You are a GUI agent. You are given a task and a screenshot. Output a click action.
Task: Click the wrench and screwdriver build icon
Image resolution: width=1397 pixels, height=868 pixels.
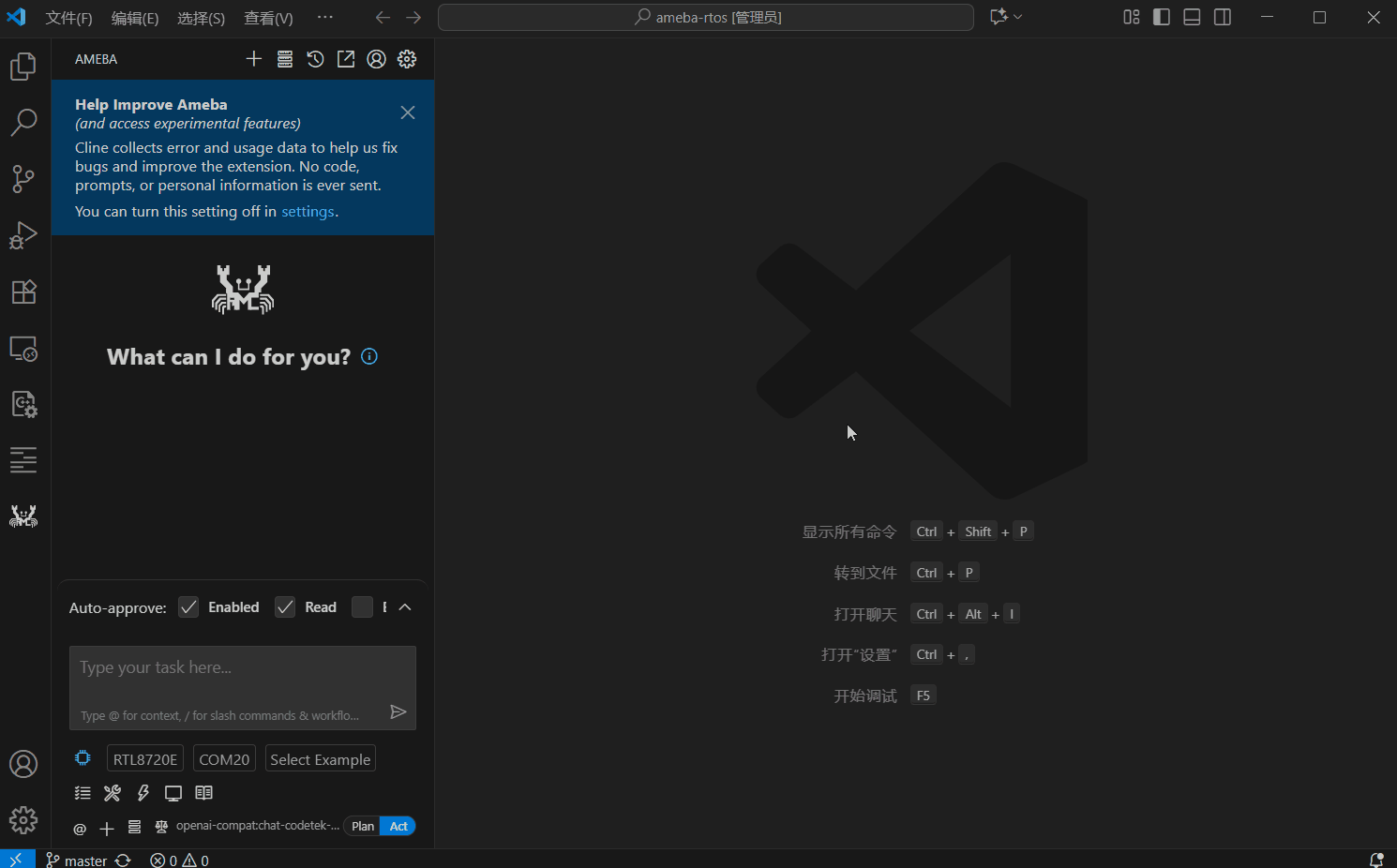(113, 793)
